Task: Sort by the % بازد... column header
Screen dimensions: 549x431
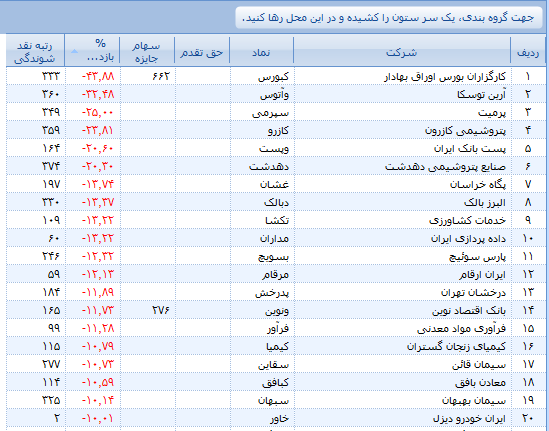Action: (92, 50)
